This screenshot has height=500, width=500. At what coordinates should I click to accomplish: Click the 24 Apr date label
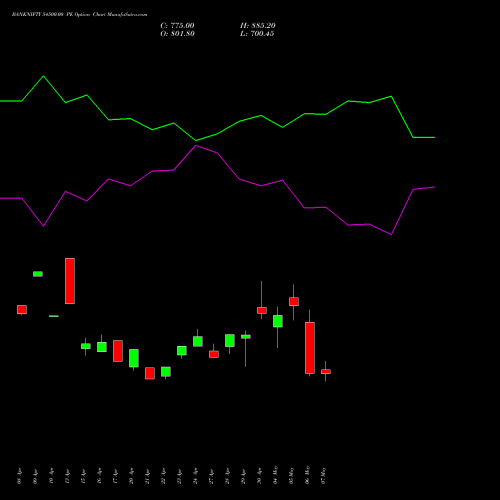(195, 476)
